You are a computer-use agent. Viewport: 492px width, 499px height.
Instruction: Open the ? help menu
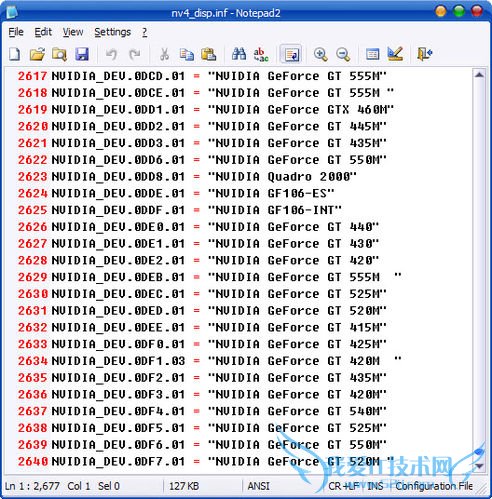[x=144, y=32]
